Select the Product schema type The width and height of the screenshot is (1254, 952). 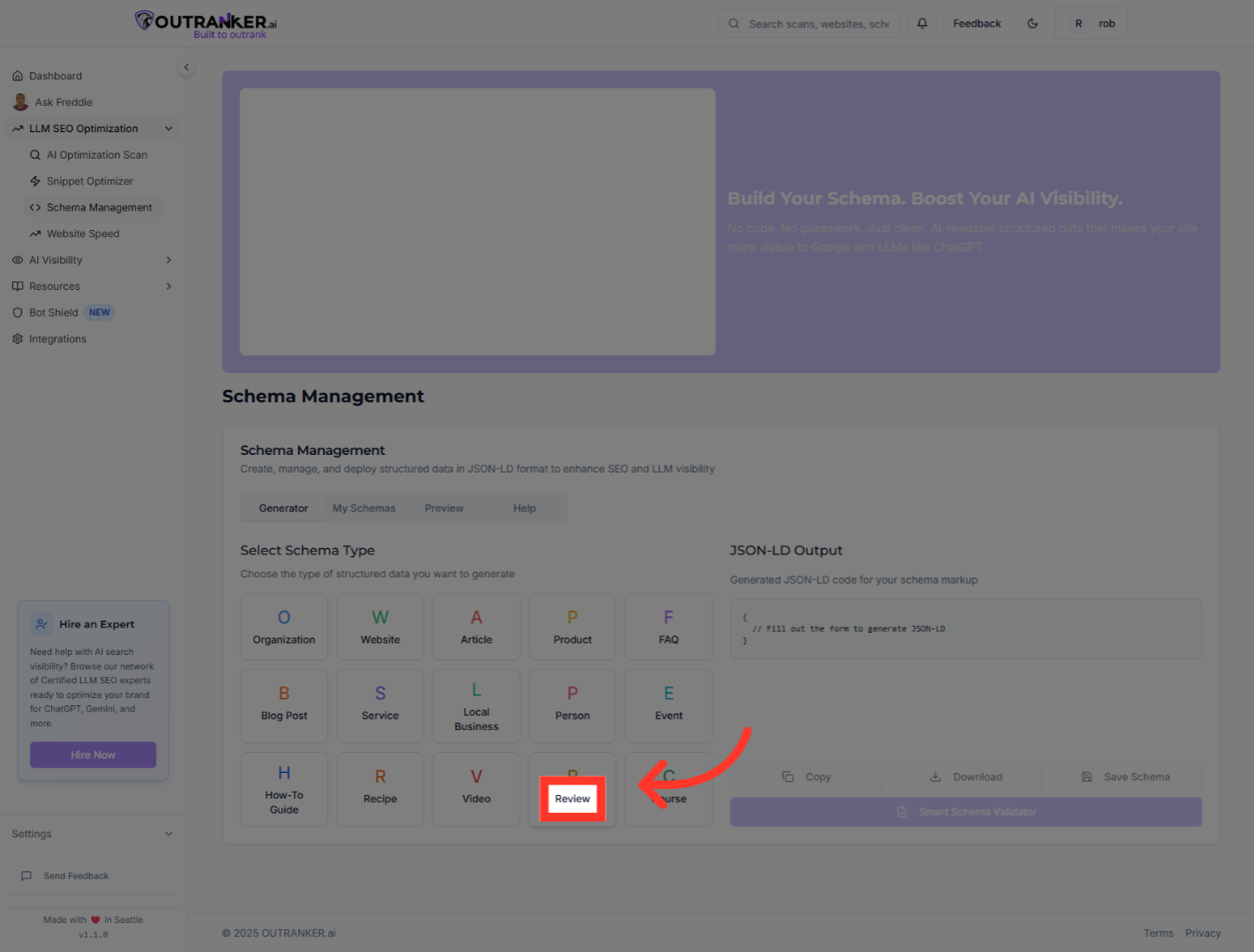572,627
